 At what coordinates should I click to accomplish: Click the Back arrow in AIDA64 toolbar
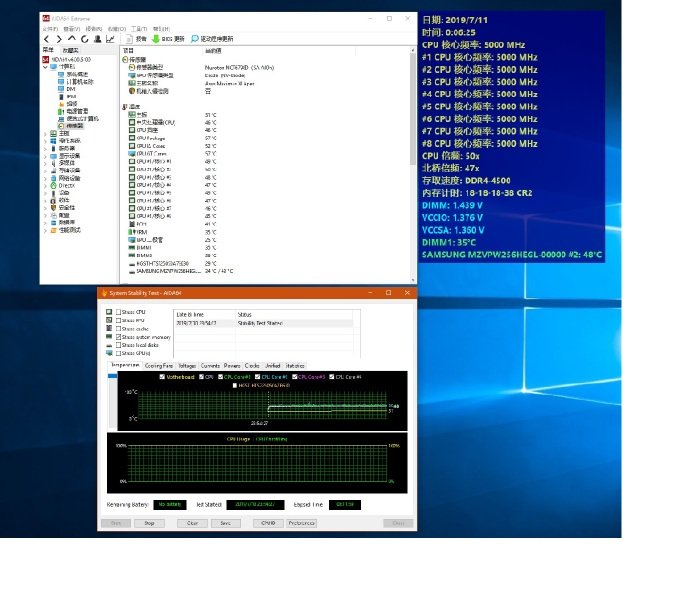[46, 39]
